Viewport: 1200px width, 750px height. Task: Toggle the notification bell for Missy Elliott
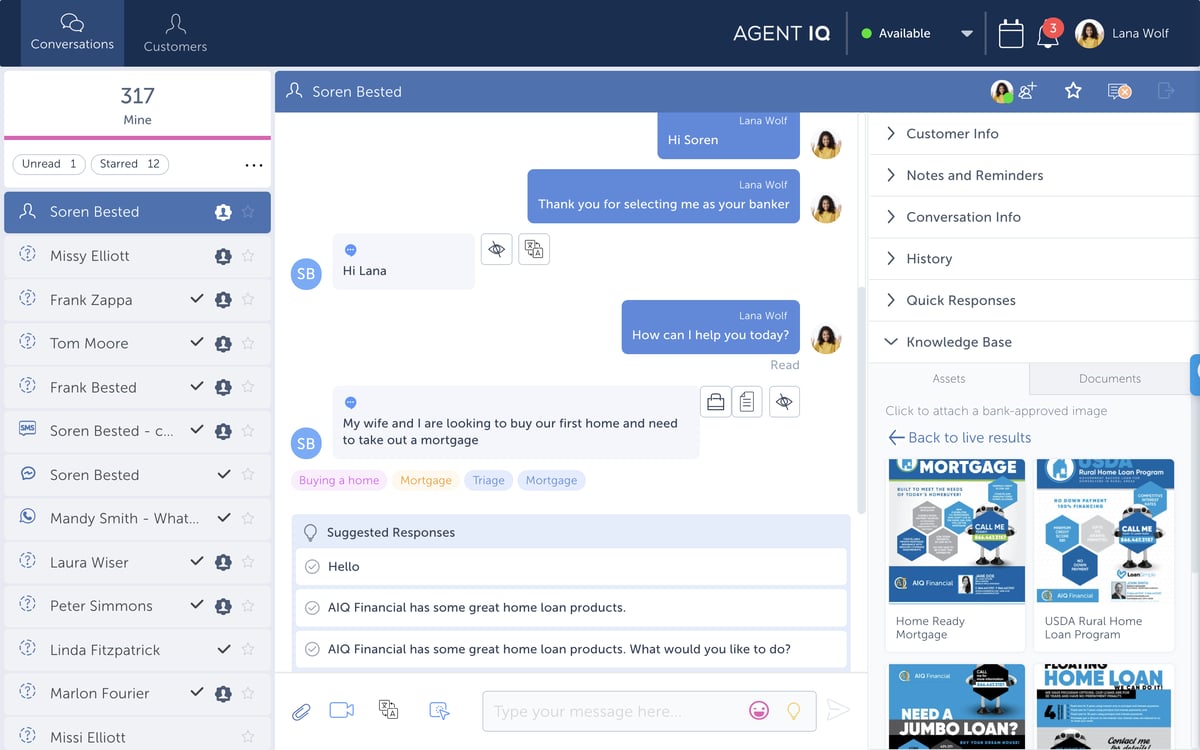(x=223, y=256)
